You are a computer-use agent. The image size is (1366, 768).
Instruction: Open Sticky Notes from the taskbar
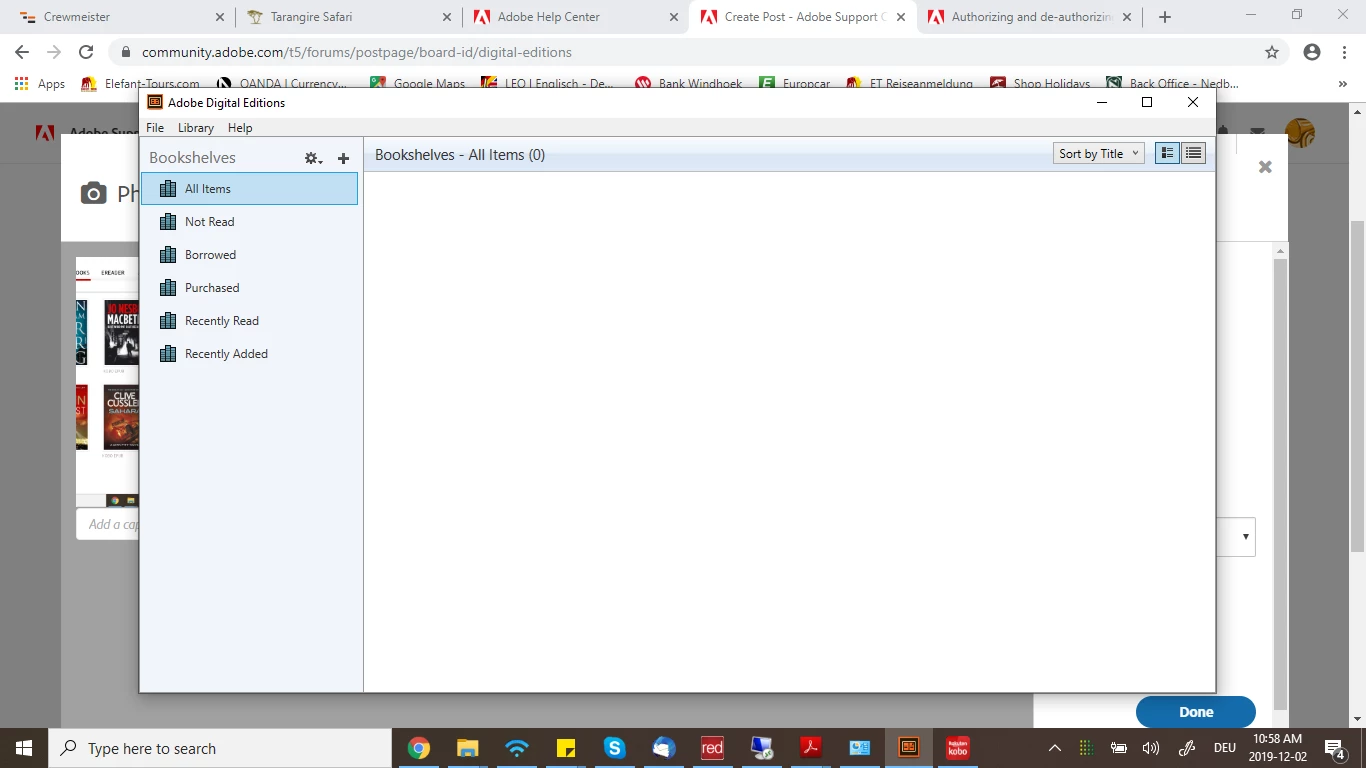(565, 748)
